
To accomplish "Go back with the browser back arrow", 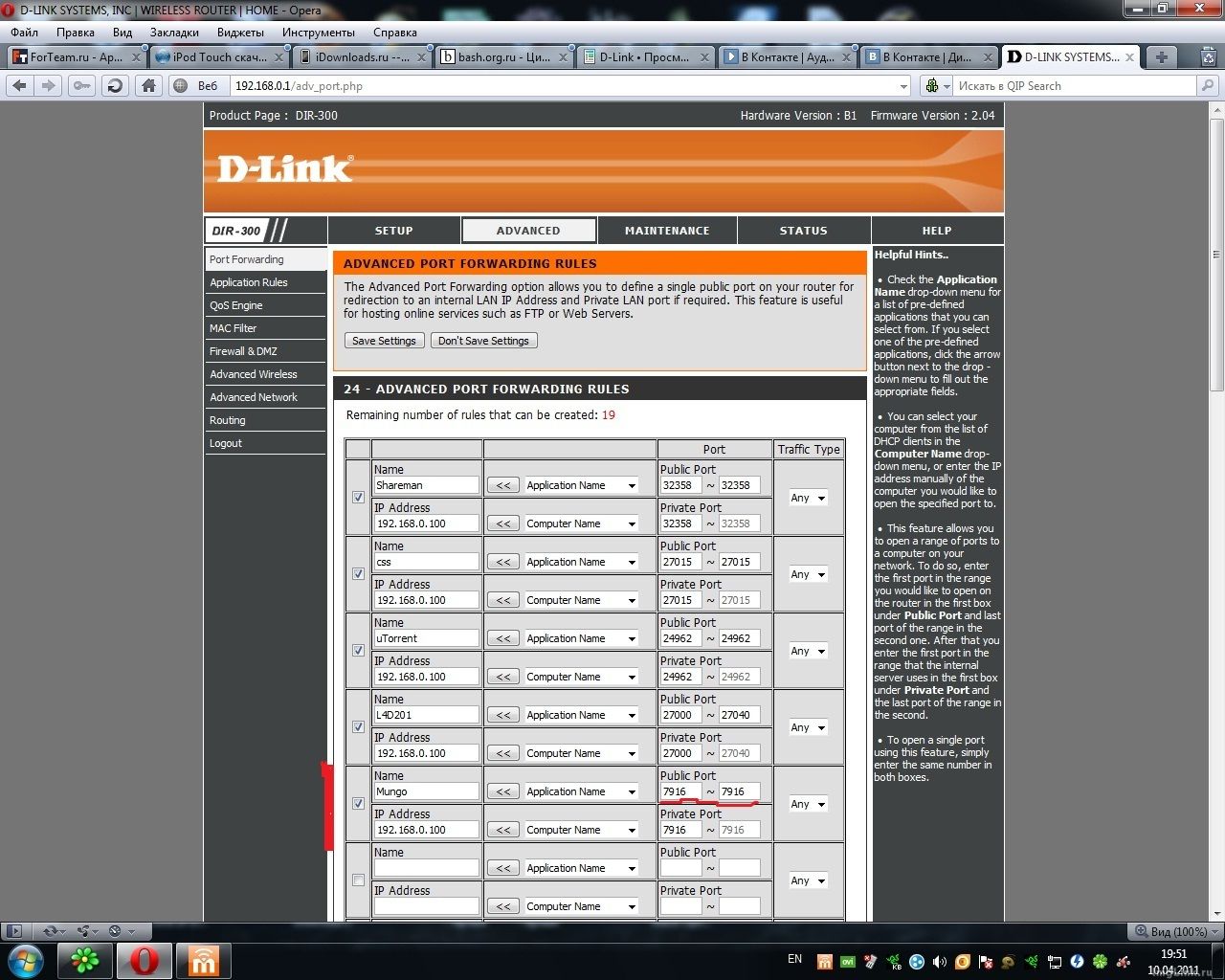I will coord(19,86).
